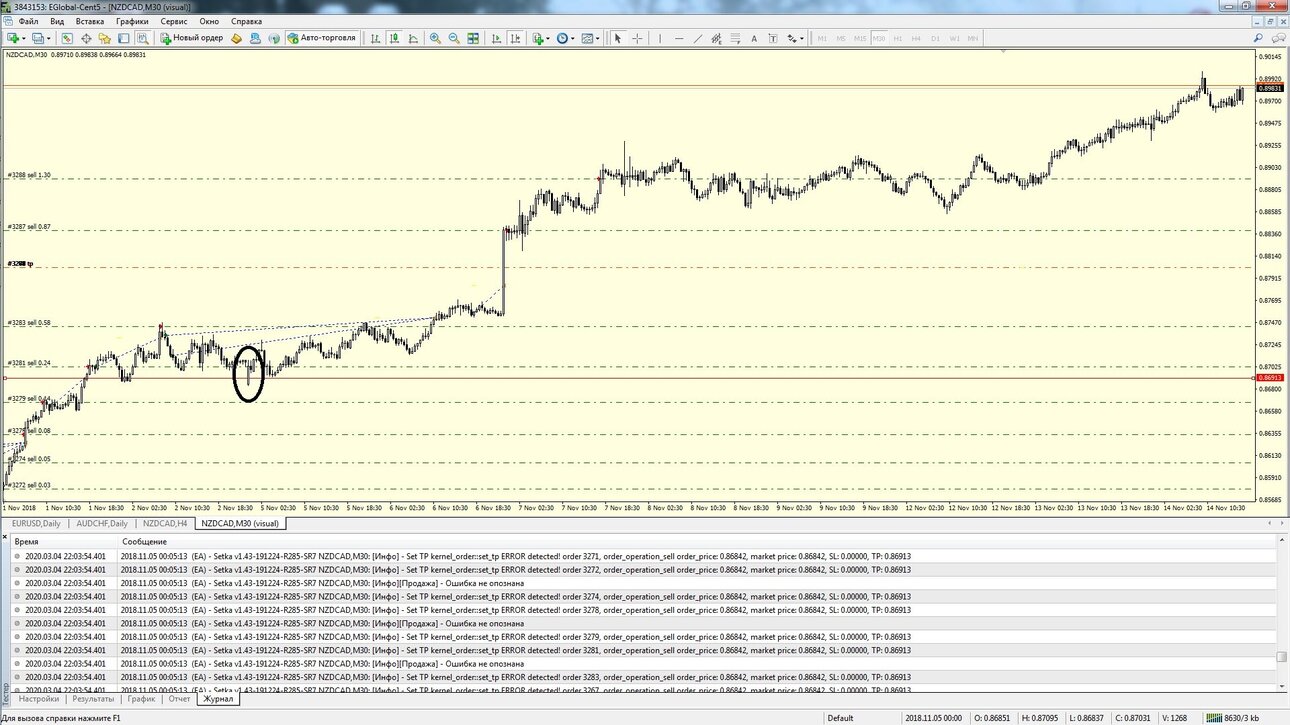Switch to the AUDCHF,Daily chart tab
1290x725 pixels.
102,523
